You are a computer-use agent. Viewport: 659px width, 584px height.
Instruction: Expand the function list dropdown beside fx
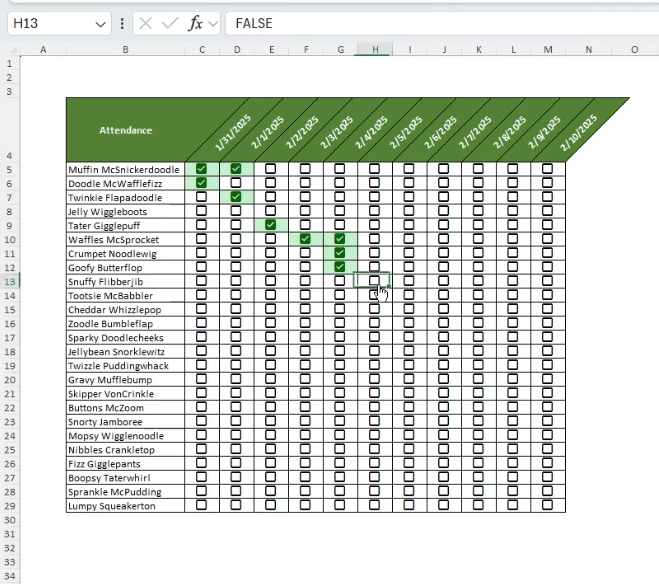coord(213,24)
